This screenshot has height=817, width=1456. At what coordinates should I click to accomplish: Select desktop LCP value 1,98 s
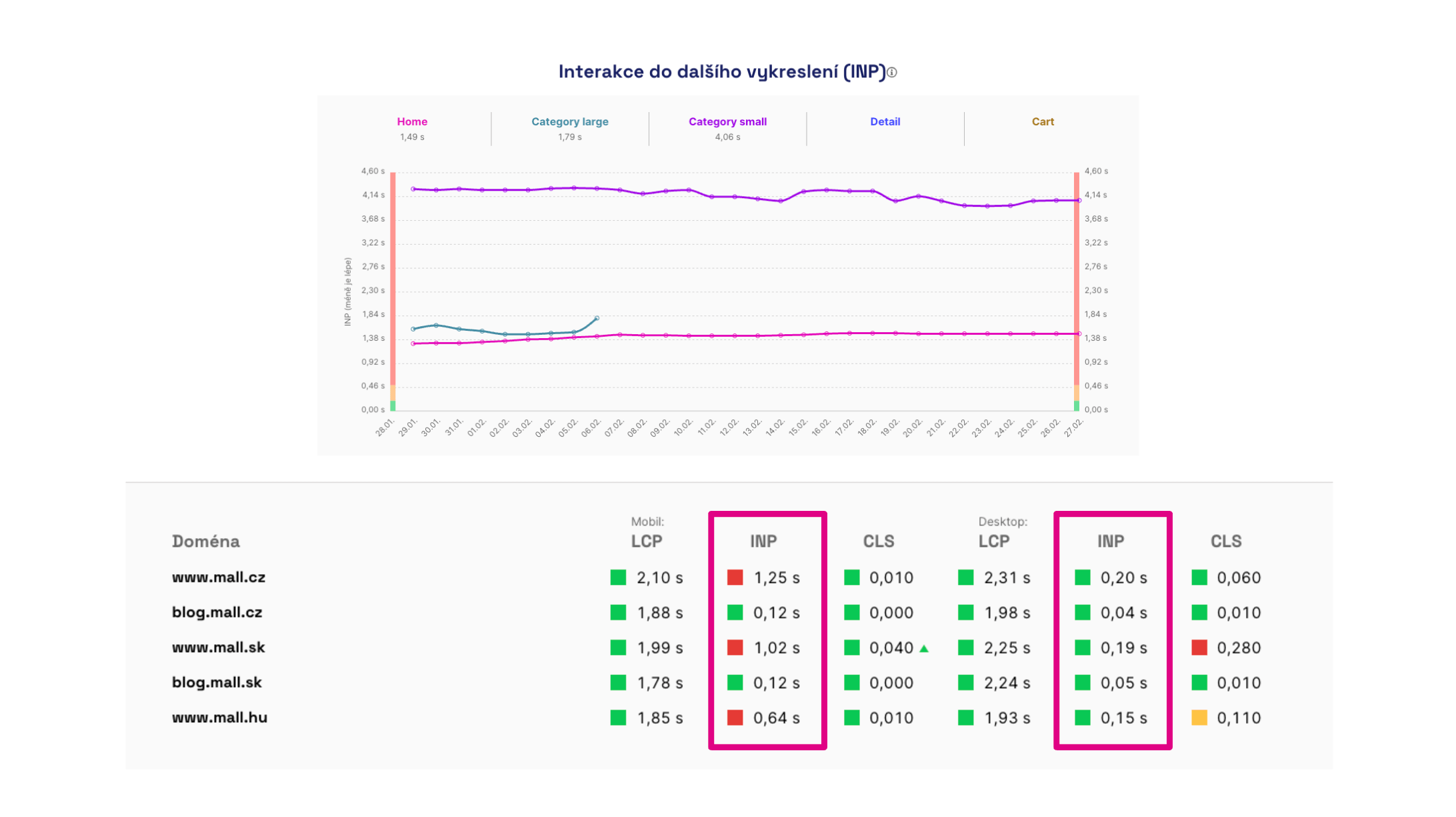click(x=1007, y=612)
